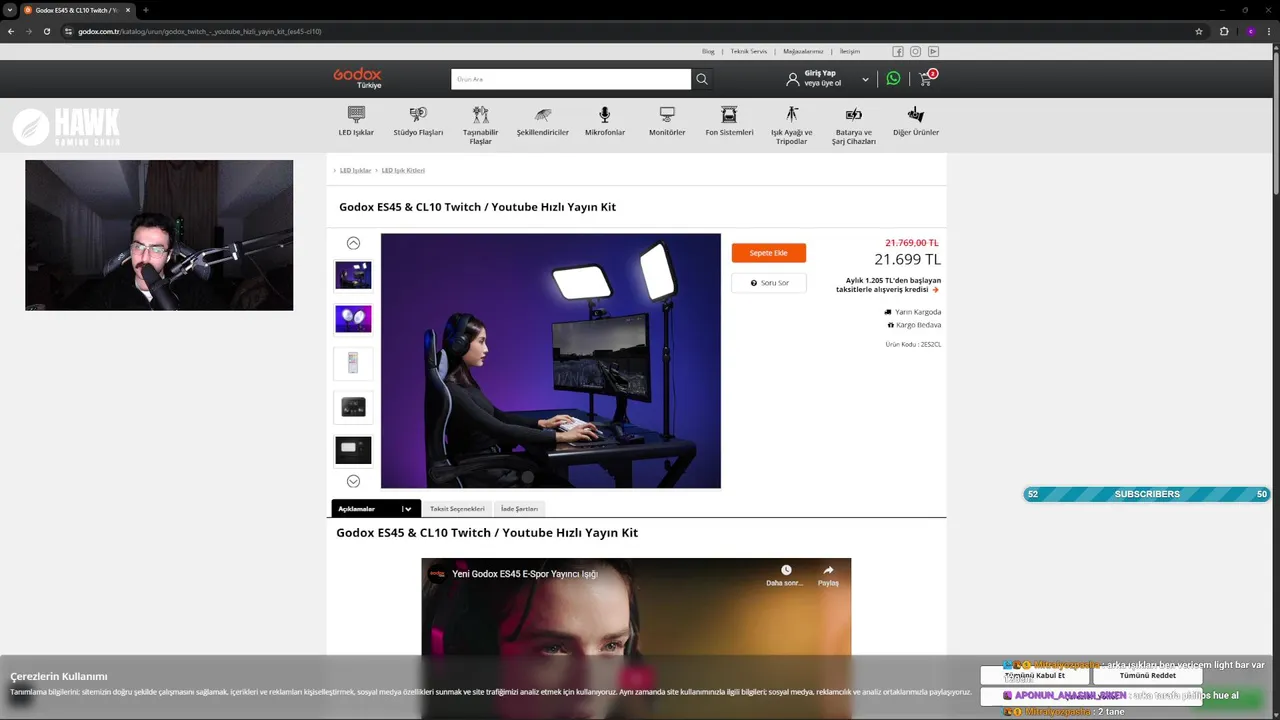Accept cookies with Tümünü Kabul Et
The image size is (1280, 720).
[x=1035, y=675]
